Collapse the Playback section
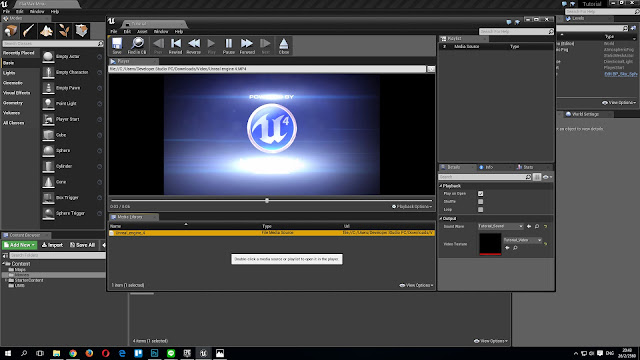The image size is (640, 360). [441, 186]
